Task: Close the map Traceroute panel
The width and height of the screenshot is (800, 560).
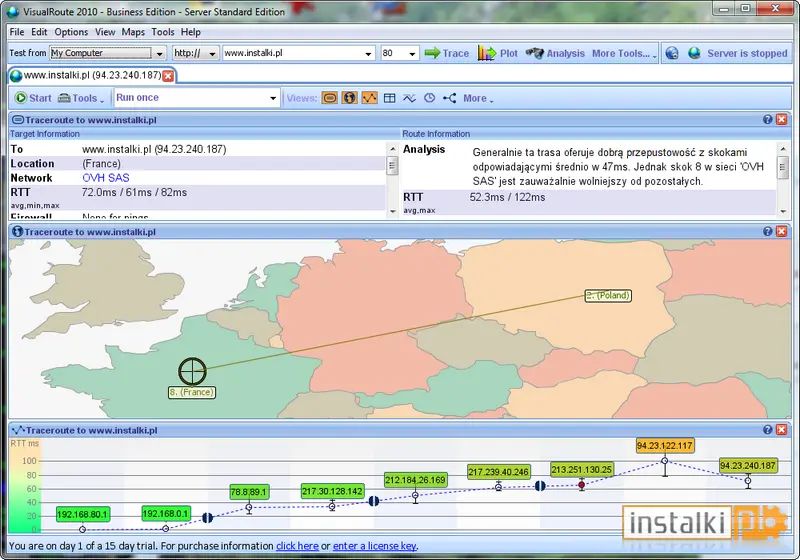Action: point(781,231)
